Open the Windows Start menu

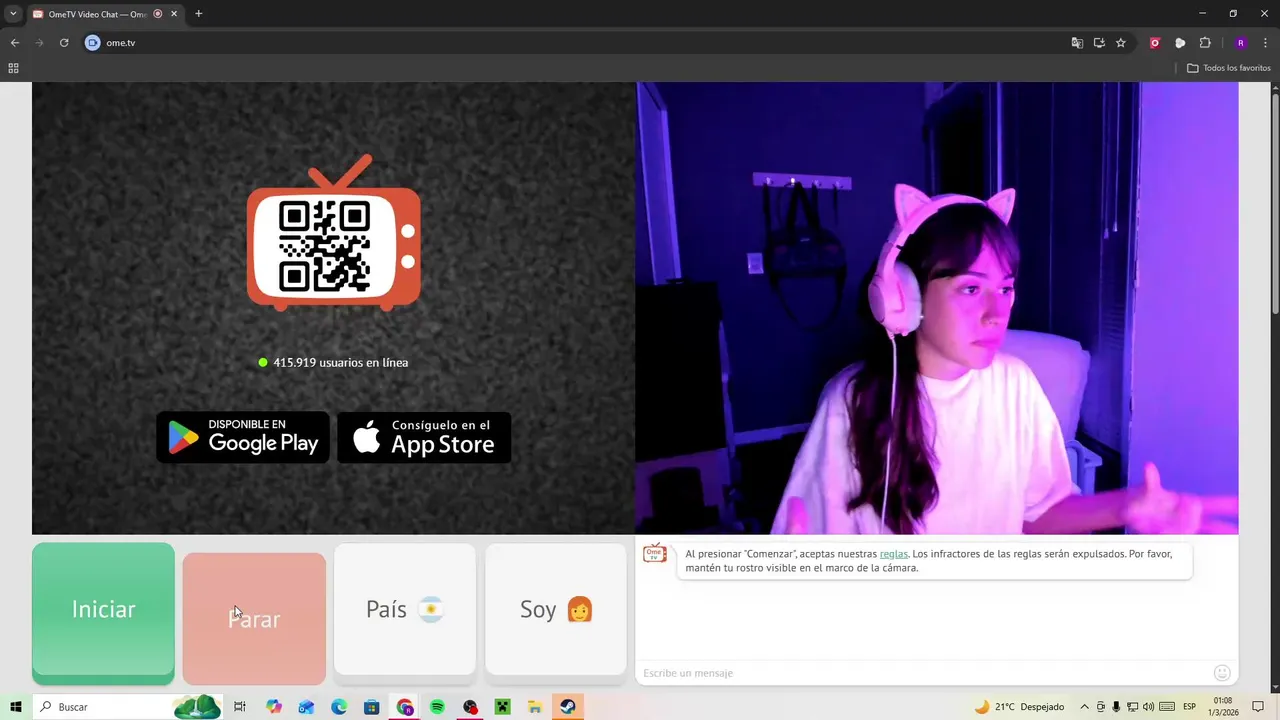click(x=16, y=707)
